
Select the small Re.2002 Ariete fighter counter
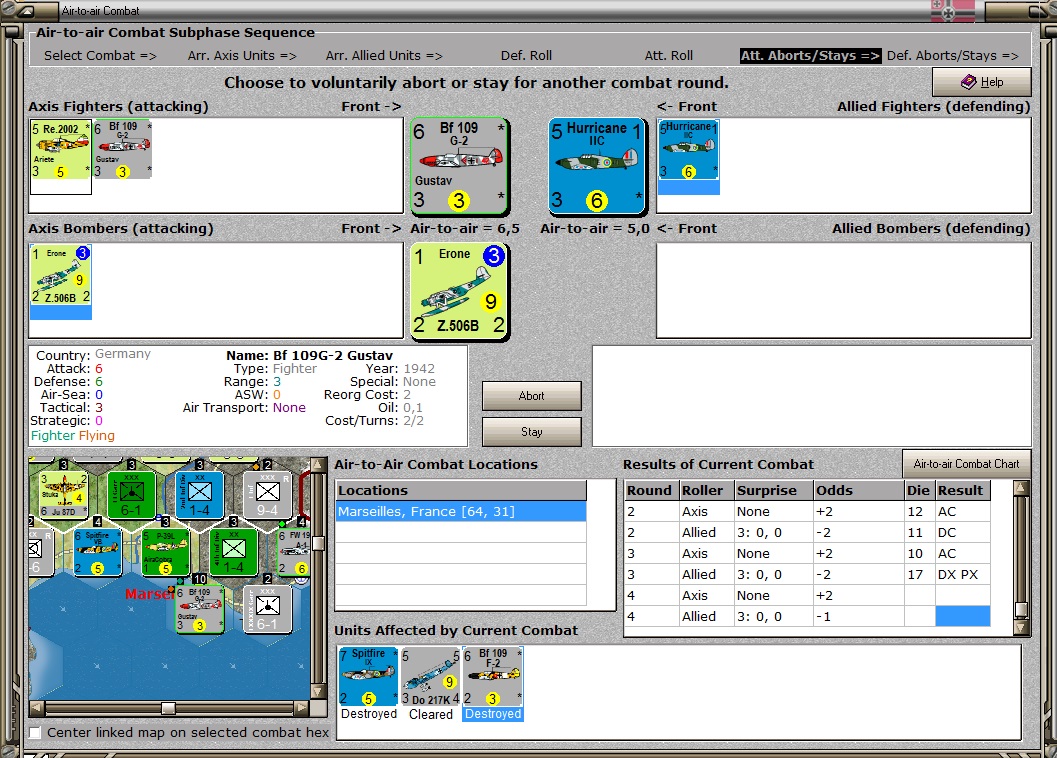[61, 150]
